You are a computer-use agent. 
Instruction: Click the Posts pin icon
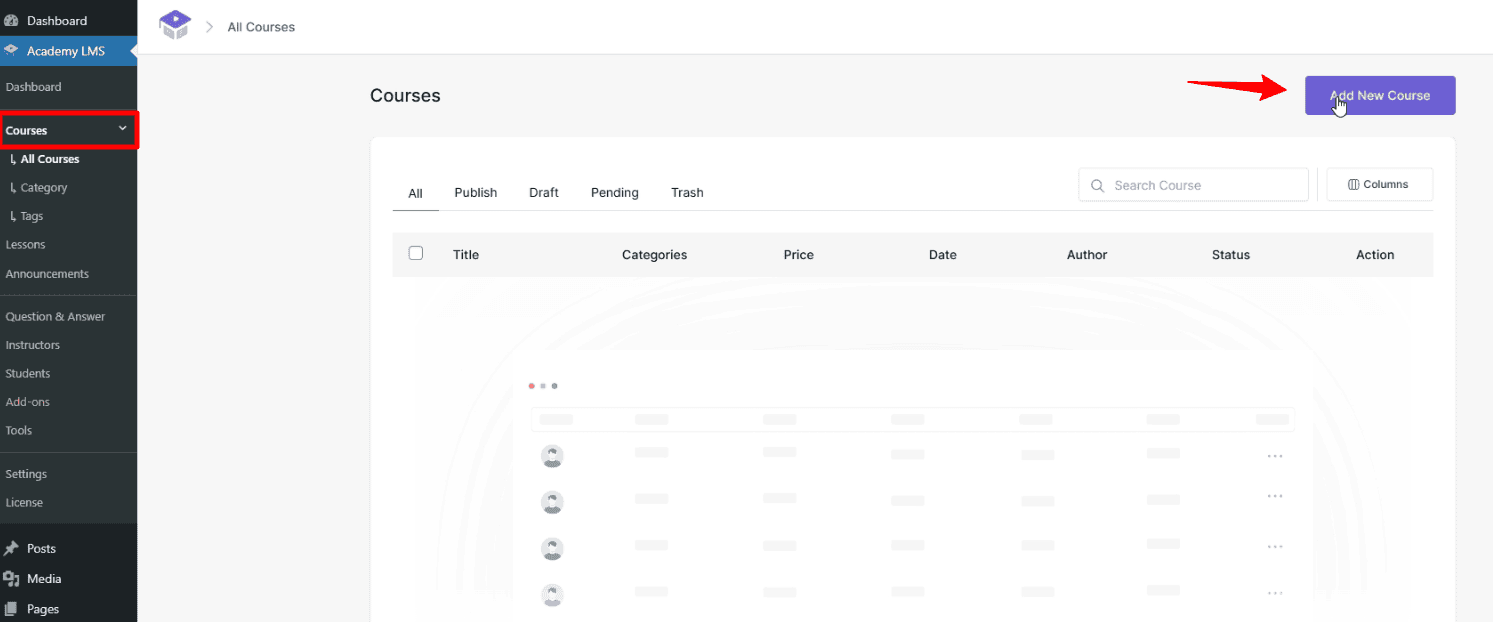pos(11,548)
